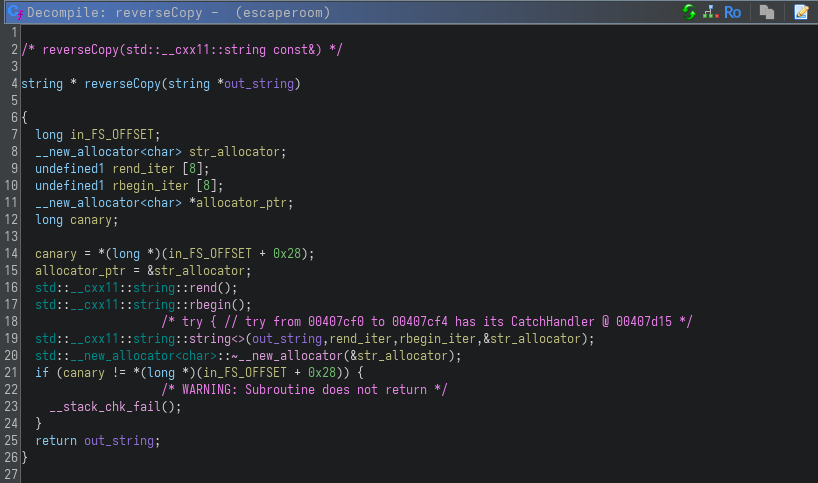Select rend_iter array declaration on line 9

tap(143, 168)
